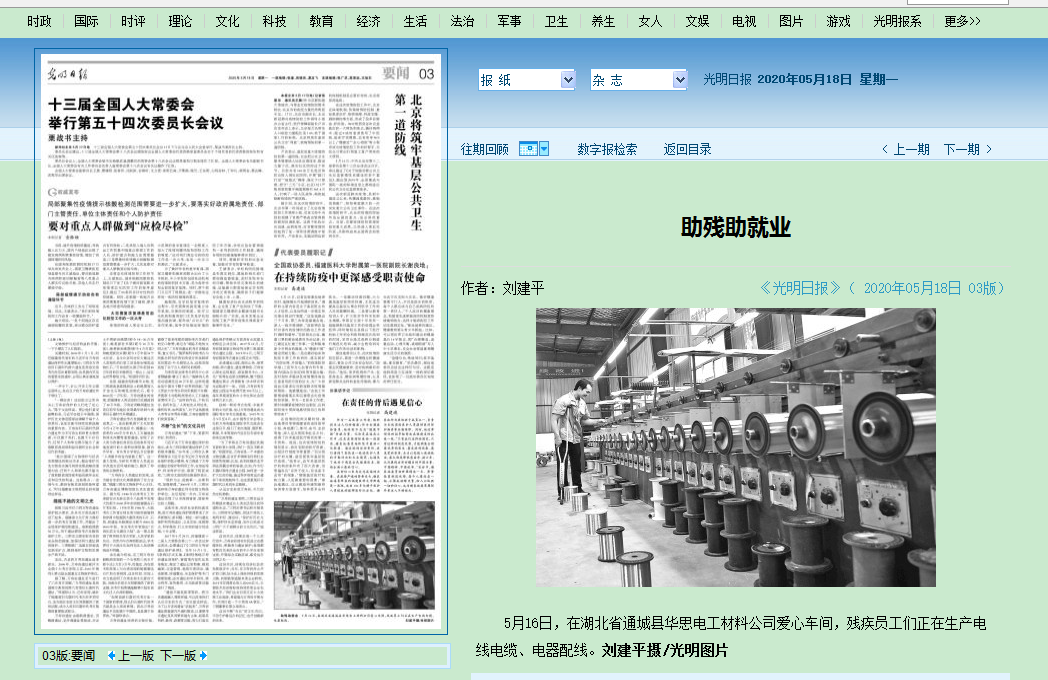This screenshot has width=1048, height=680.
Task: Open the calendar icon beside 往期回顾
Action: [528, 149]
